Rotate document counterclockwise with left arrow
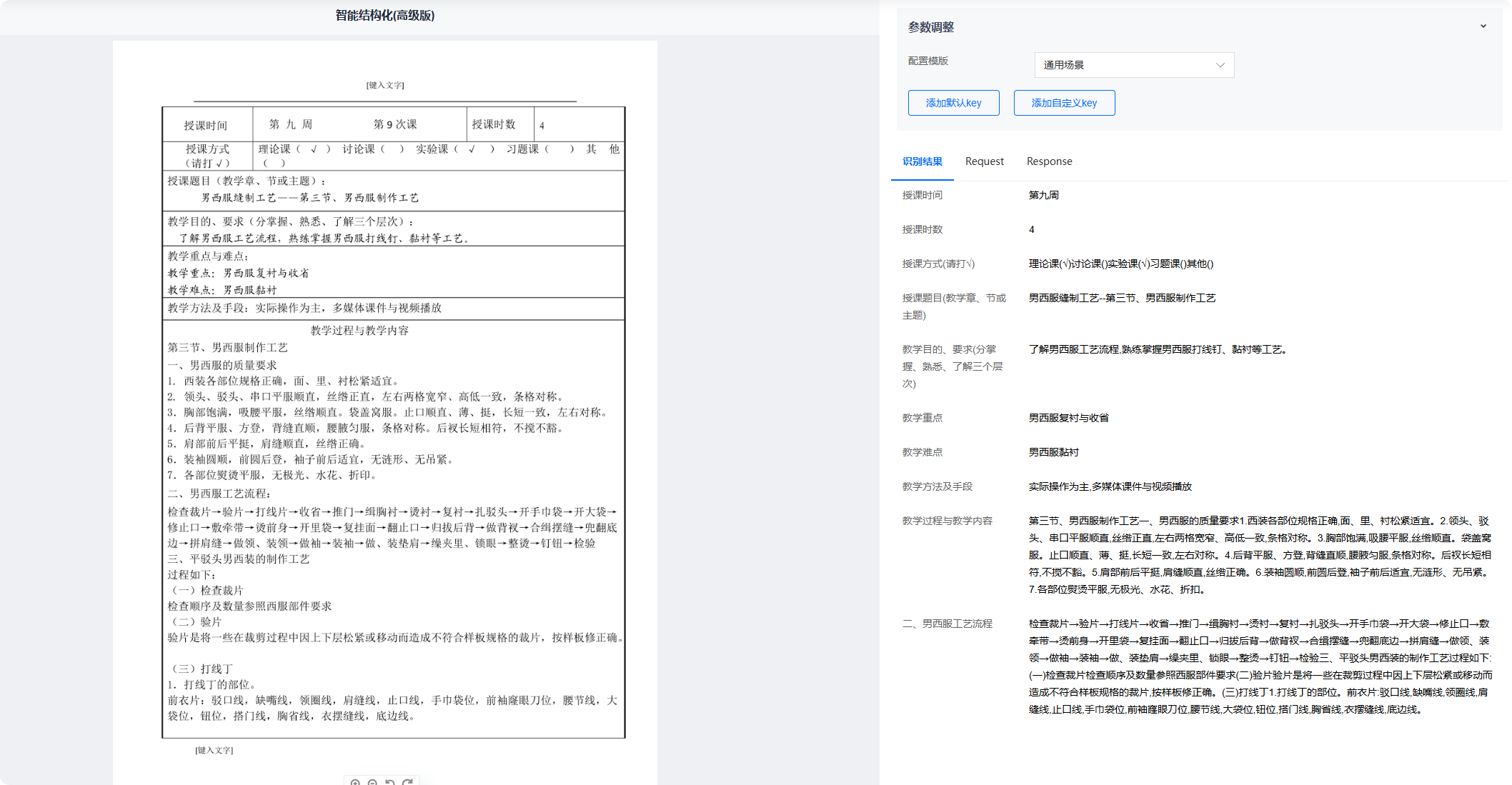This screenshot has width=1512, height=785. (x=390, y=782)
